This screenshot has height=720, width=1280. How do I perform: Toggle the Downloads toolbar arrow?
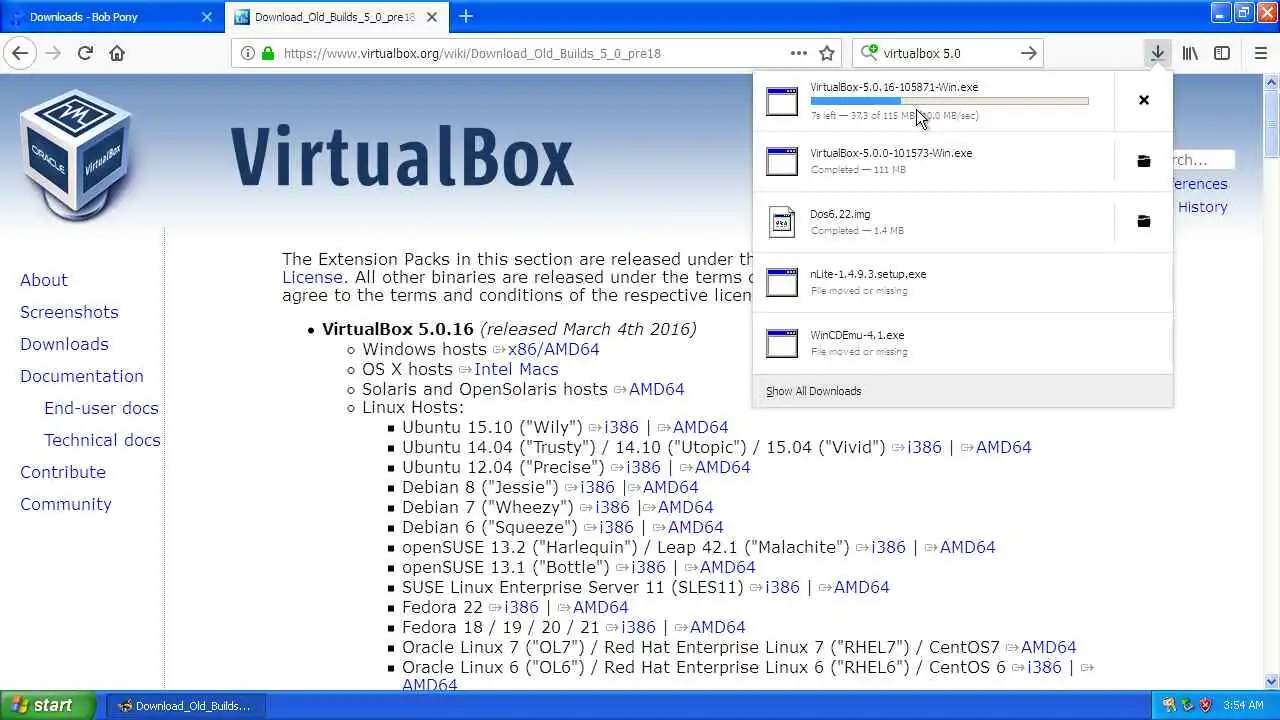point(1157,53)
